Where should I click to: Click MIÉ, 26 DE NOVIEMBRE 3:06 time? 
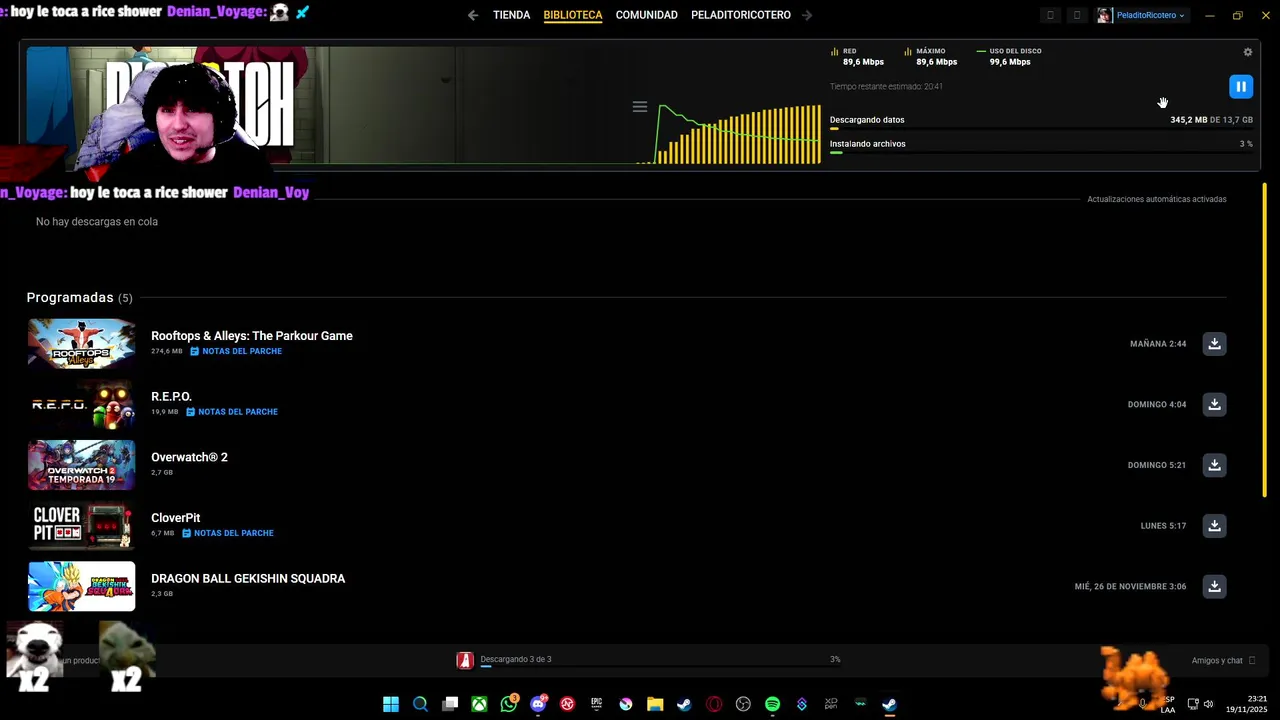click(1131, 587)
